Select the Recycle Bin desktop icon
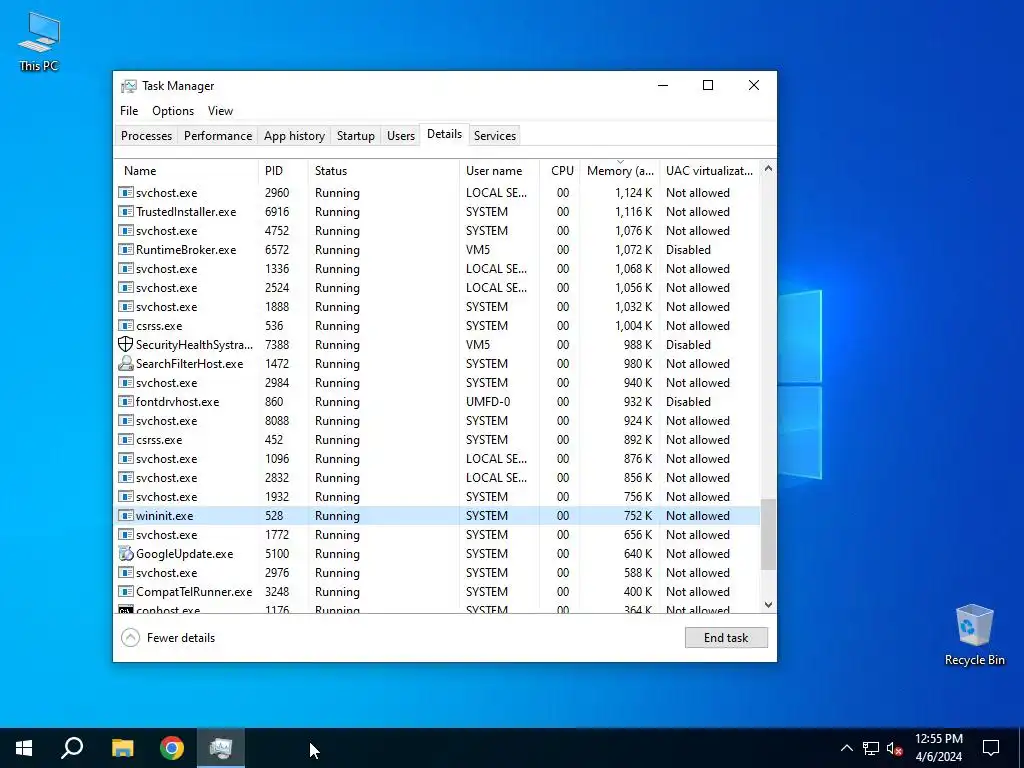Image resolution: width=1024 pixels, height=768 pixels. pos(974,635)
